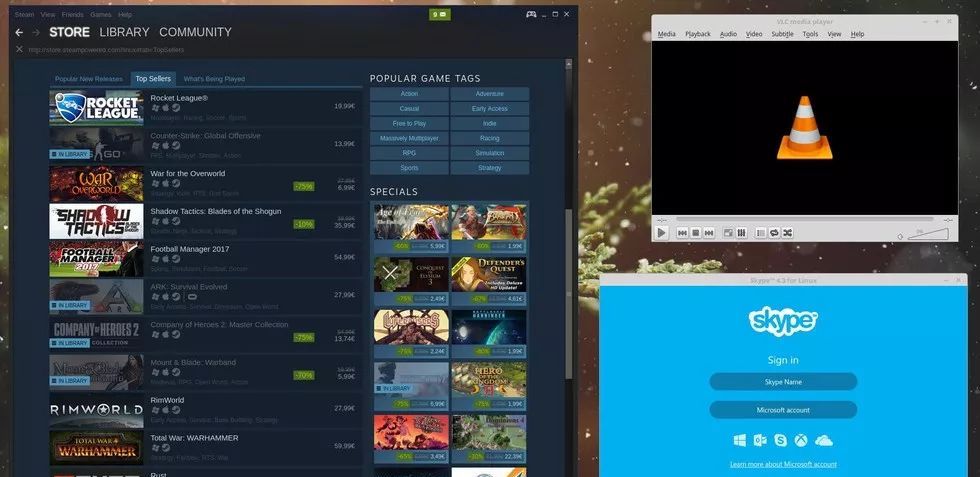The height and width of the screenshot is (477, 980).
Task: Skip to next track in VLC
Action: coord(709,233)
